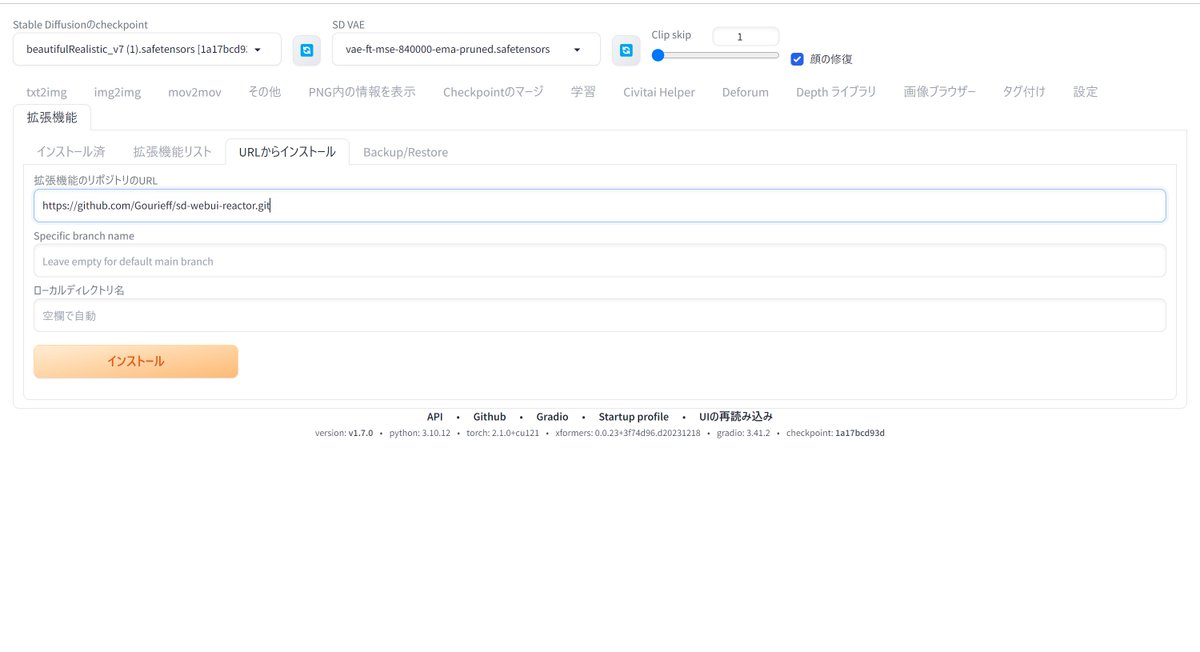Click the UIの再読み込み link

point(736,417)
